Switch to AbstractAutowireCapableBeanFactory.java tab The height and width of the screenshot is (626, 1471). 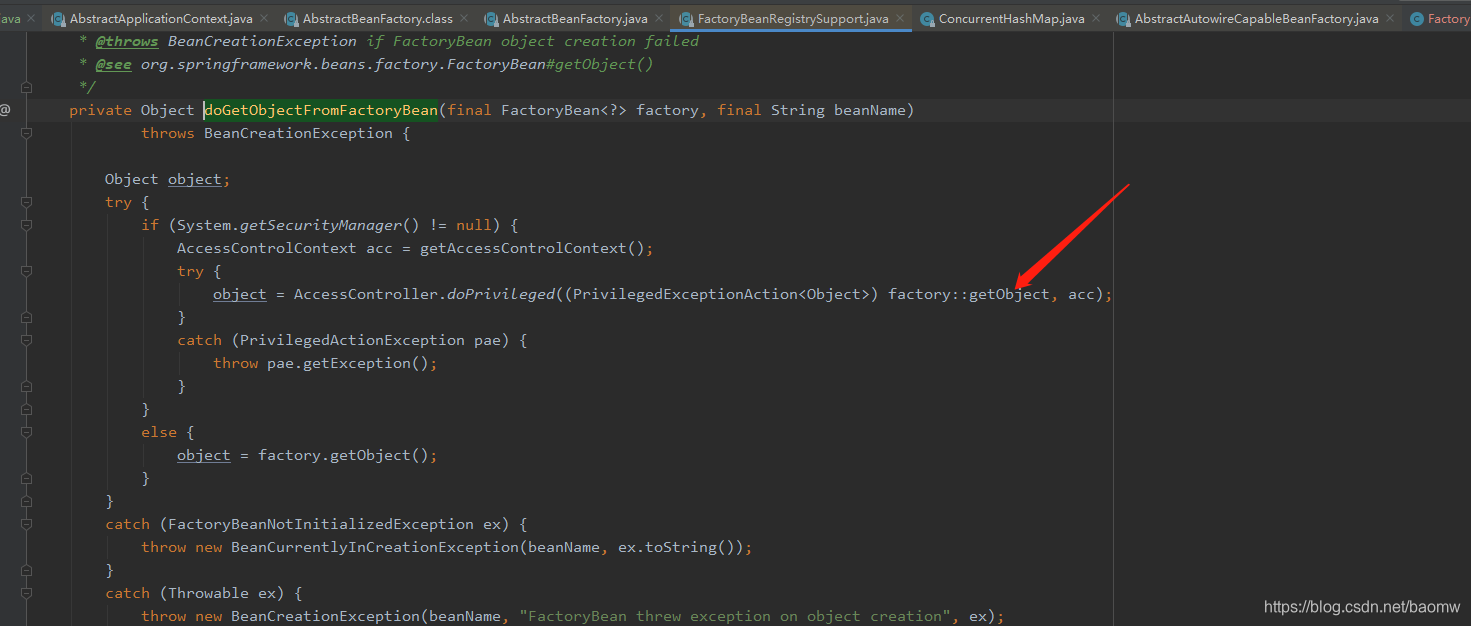tap(1256, 19)
